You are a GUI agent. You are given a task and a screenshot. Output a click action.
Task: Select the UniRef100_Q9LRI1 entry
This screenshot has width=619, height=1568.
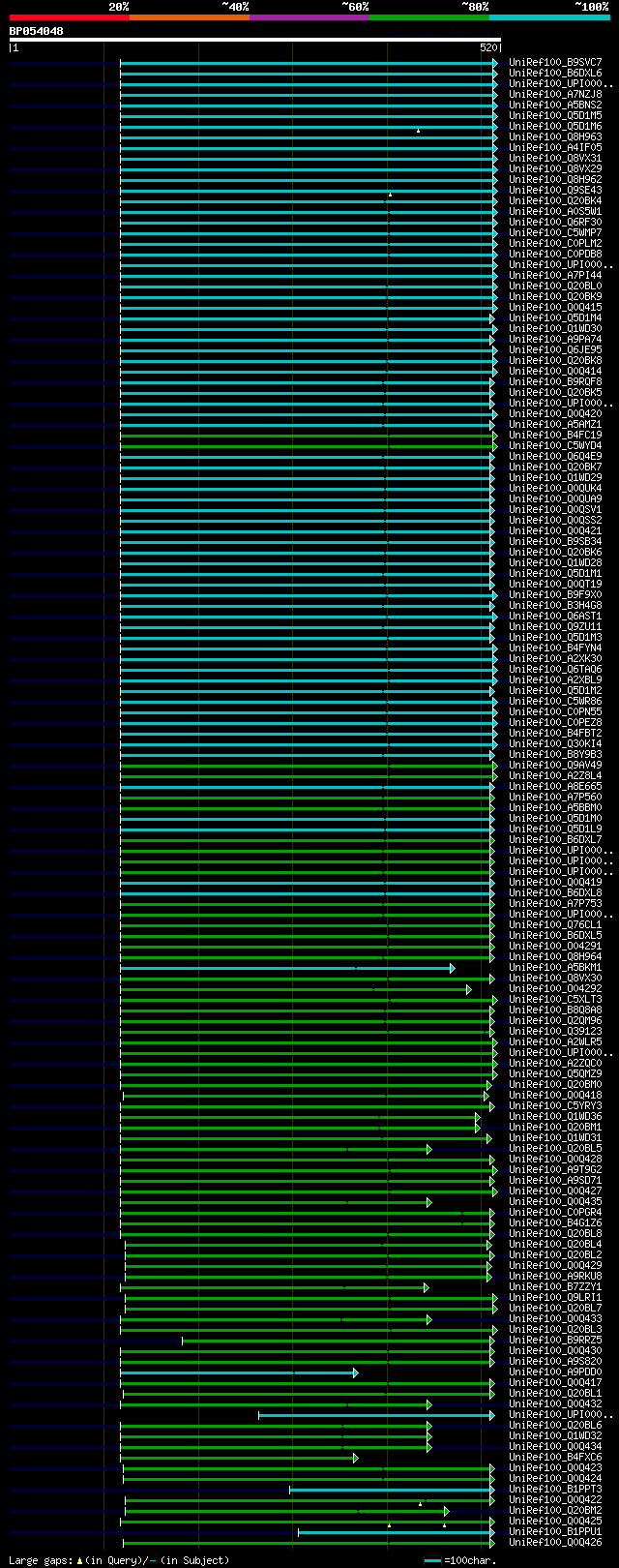tap(555, 1297)
